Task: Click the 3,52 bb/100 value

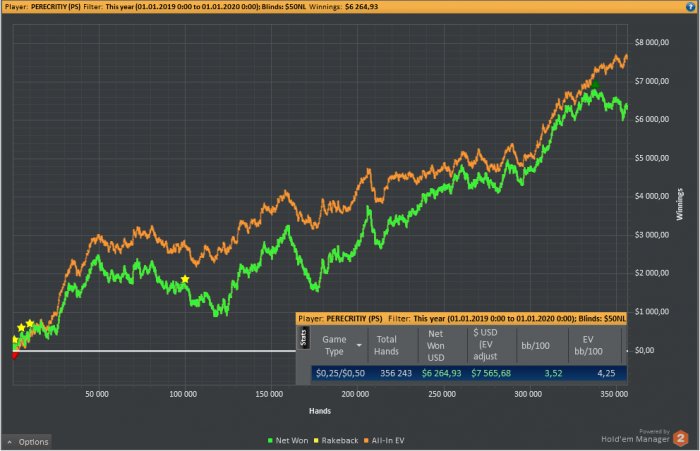Action: pyautogui.click(x=553, y=373)
